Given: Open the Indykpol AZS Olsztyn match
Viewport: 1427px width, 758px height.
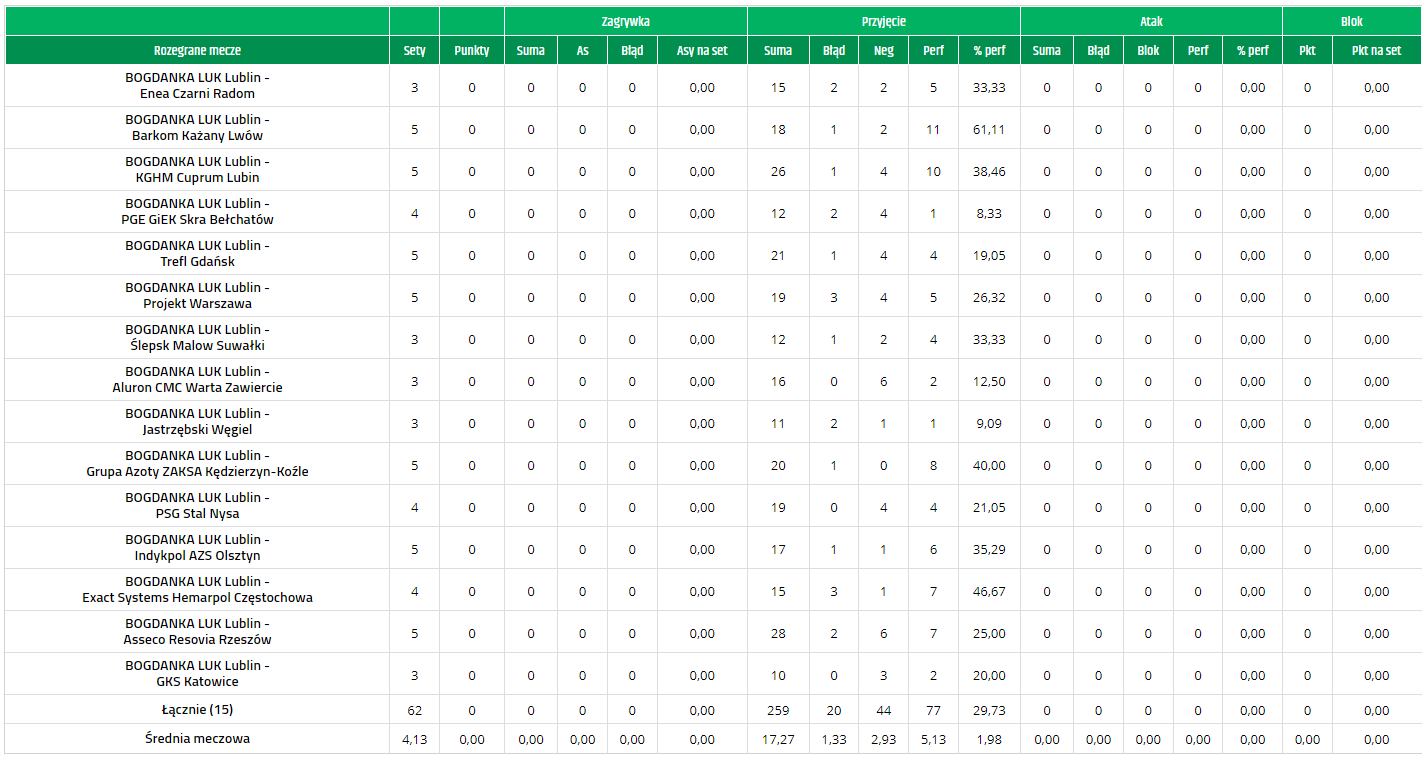Looking at the screenshot, I should click(197, 548).
